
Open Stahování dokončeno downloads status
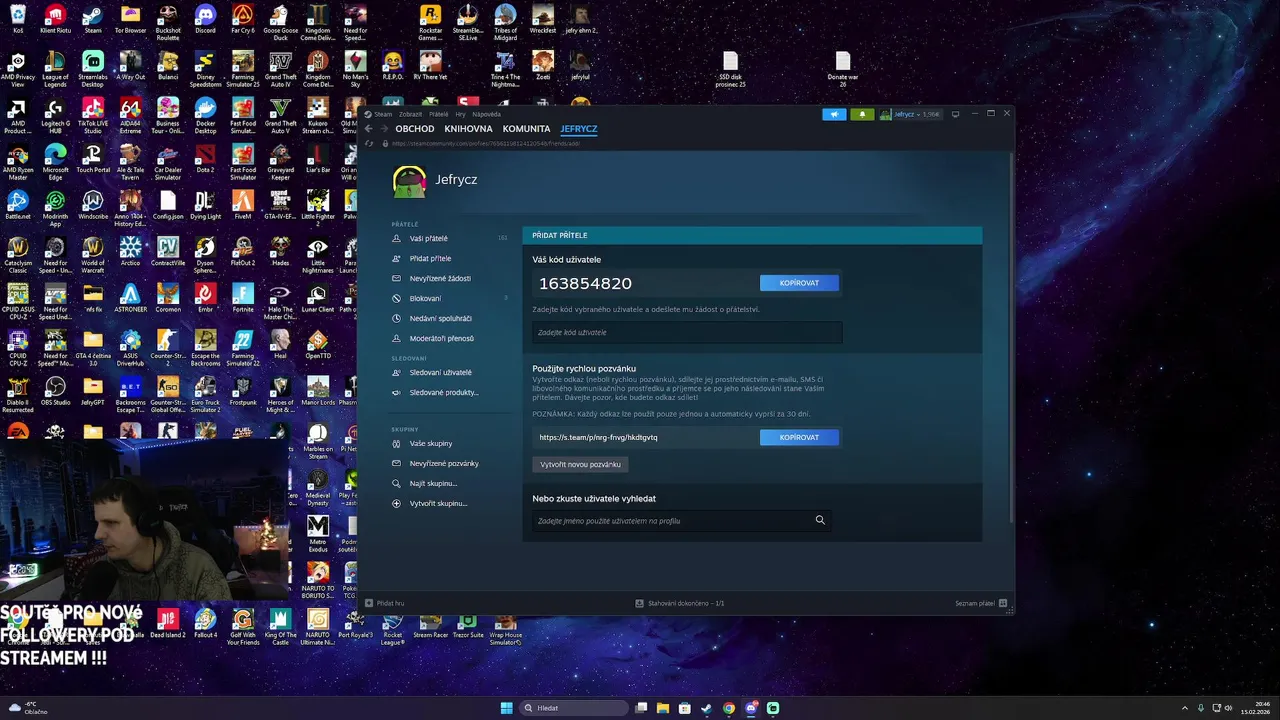(x=680, y=603)
